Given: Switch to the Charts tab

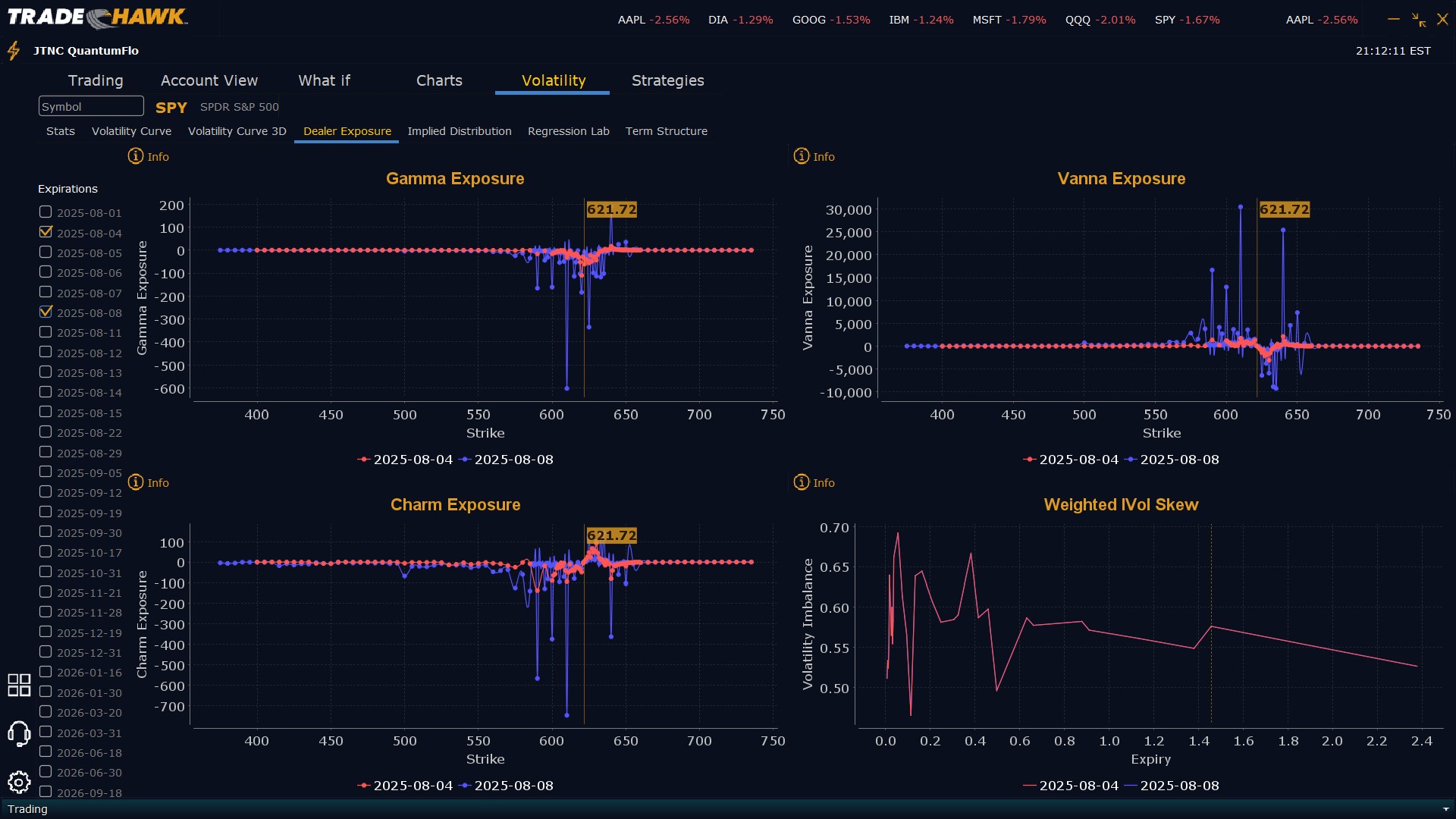Looking at the screenshot, I should pos(439,80).
